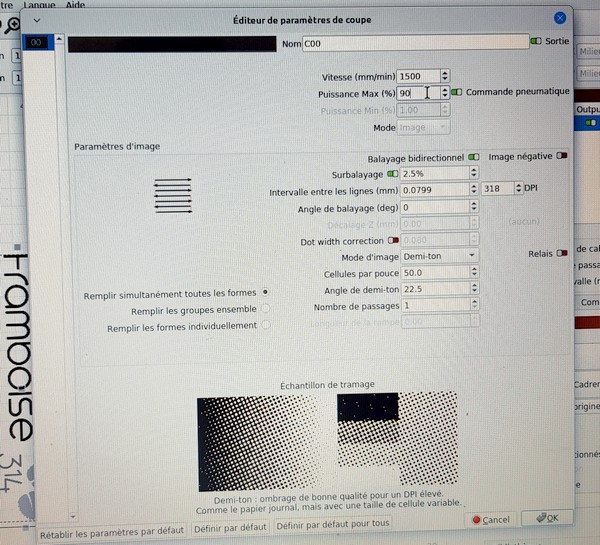Click the Vitesse speed input field
Image resolution: width=600 pixels, height=545 pixels.
(418, 76)
